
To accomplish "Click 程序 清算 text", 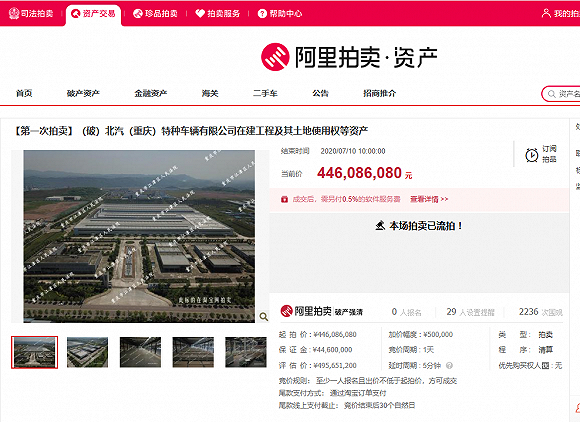I will click(x=525, y=350).
